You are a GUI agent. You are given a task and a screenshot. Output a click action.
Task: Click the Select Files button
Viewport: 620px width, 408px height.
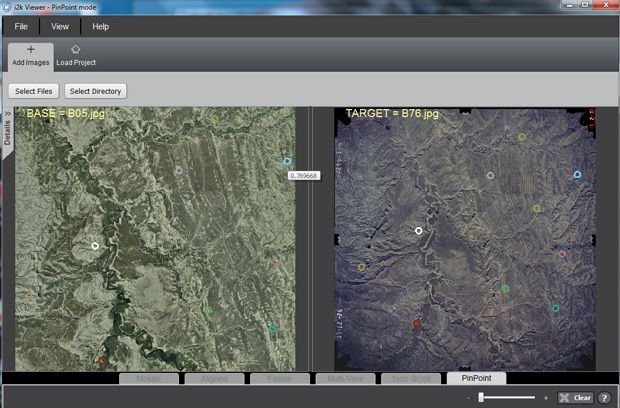click(34, 91)
